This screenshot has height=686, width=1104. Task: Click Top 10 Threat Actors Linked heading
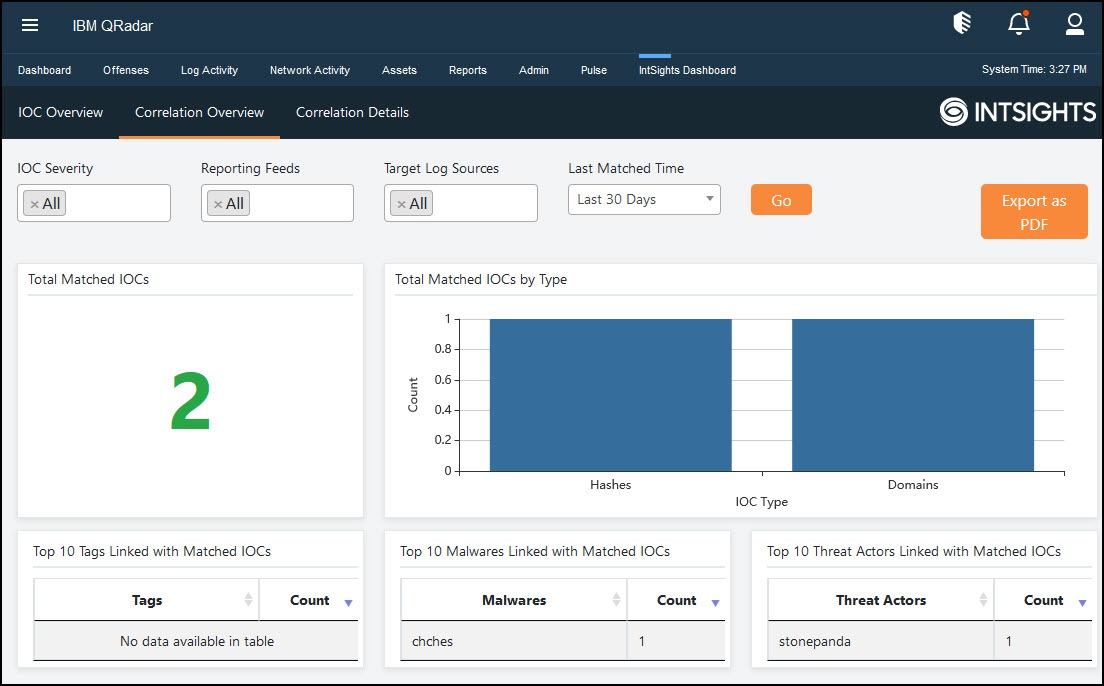click(x=914, y=551)
